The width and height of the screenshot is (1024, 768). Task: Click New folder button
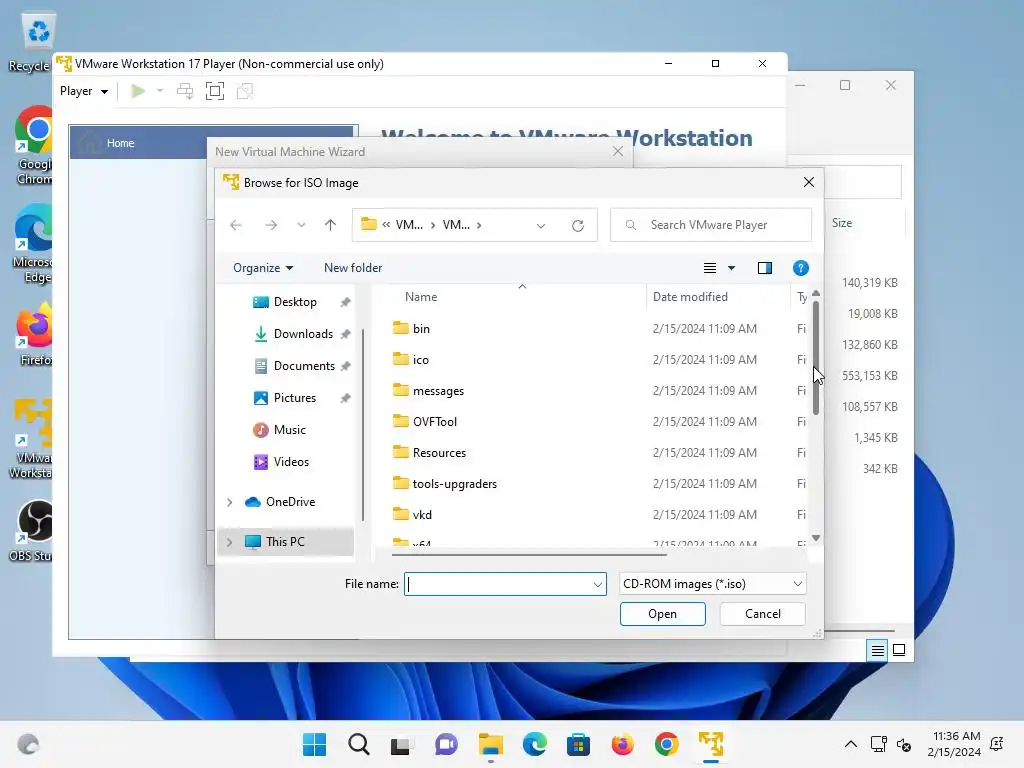click(353, 268)
